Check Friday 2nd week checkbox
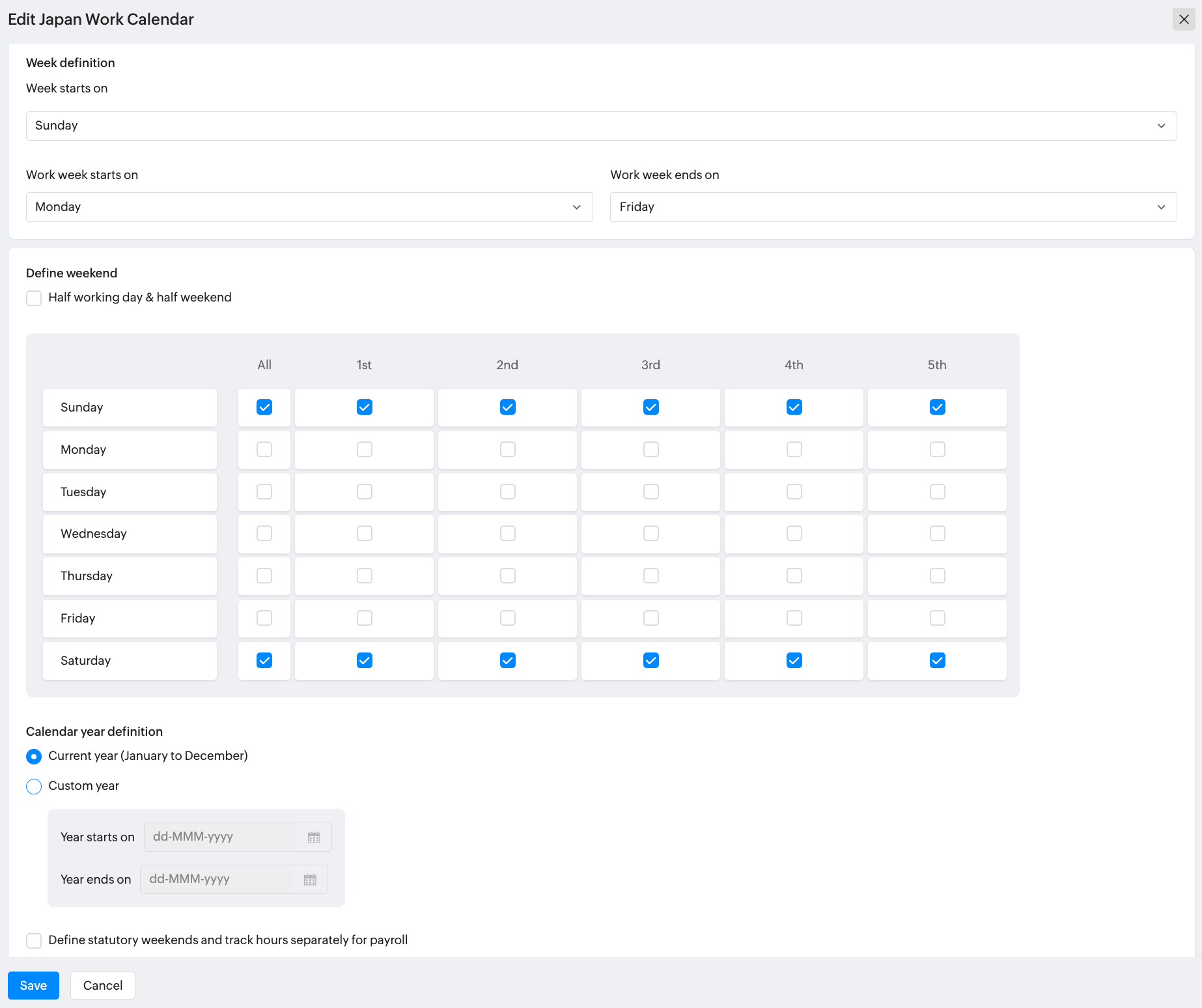This screenshot has width=1202, height=1008. point(508,618)
